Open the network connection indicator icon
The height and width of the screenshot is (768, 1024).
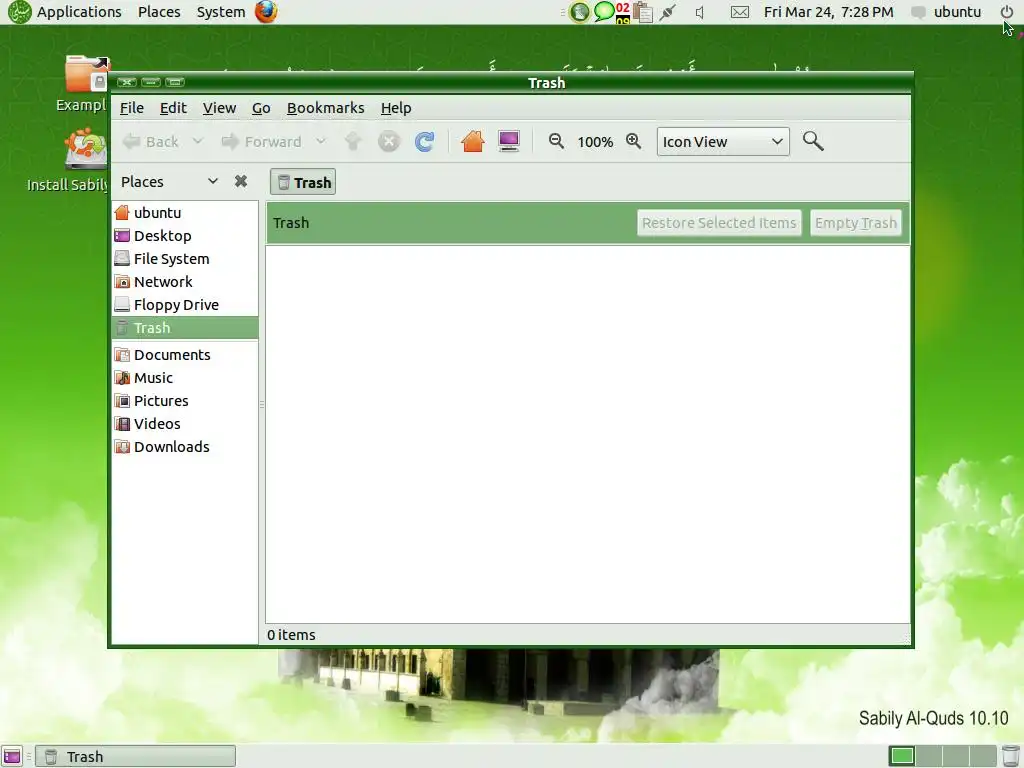667,12
